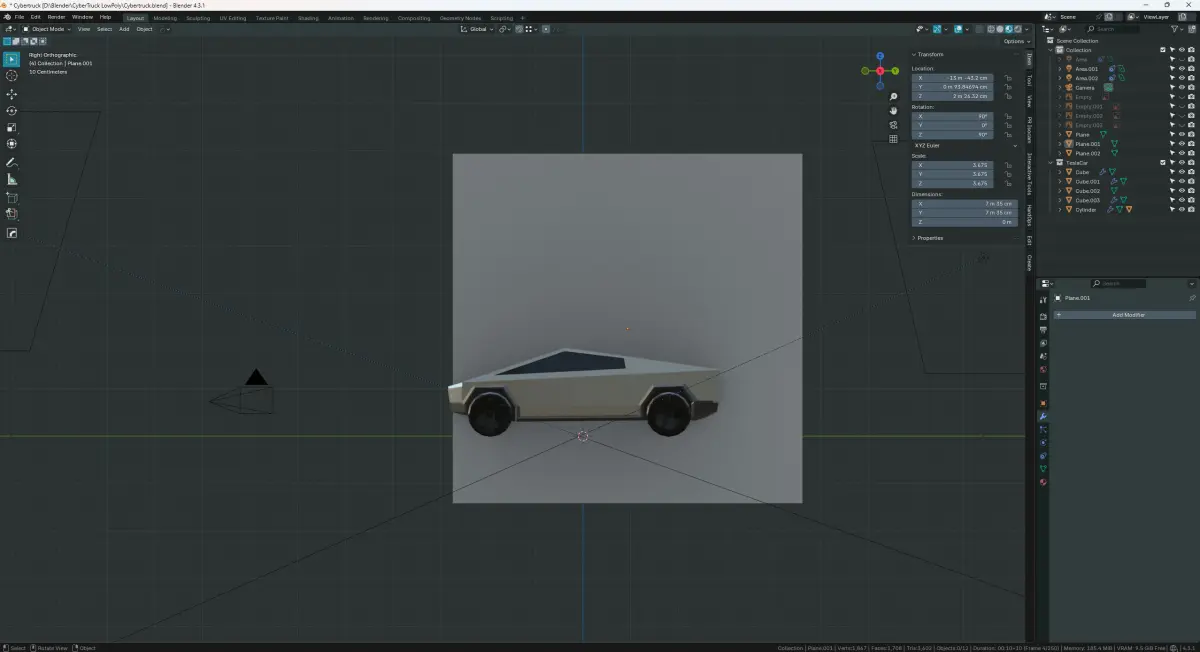This screenshot has width=1200, height=652.
Task: Disable Cube.003 in renders via camera icon
Action: pyautogui.click(x=1191, y=200)
